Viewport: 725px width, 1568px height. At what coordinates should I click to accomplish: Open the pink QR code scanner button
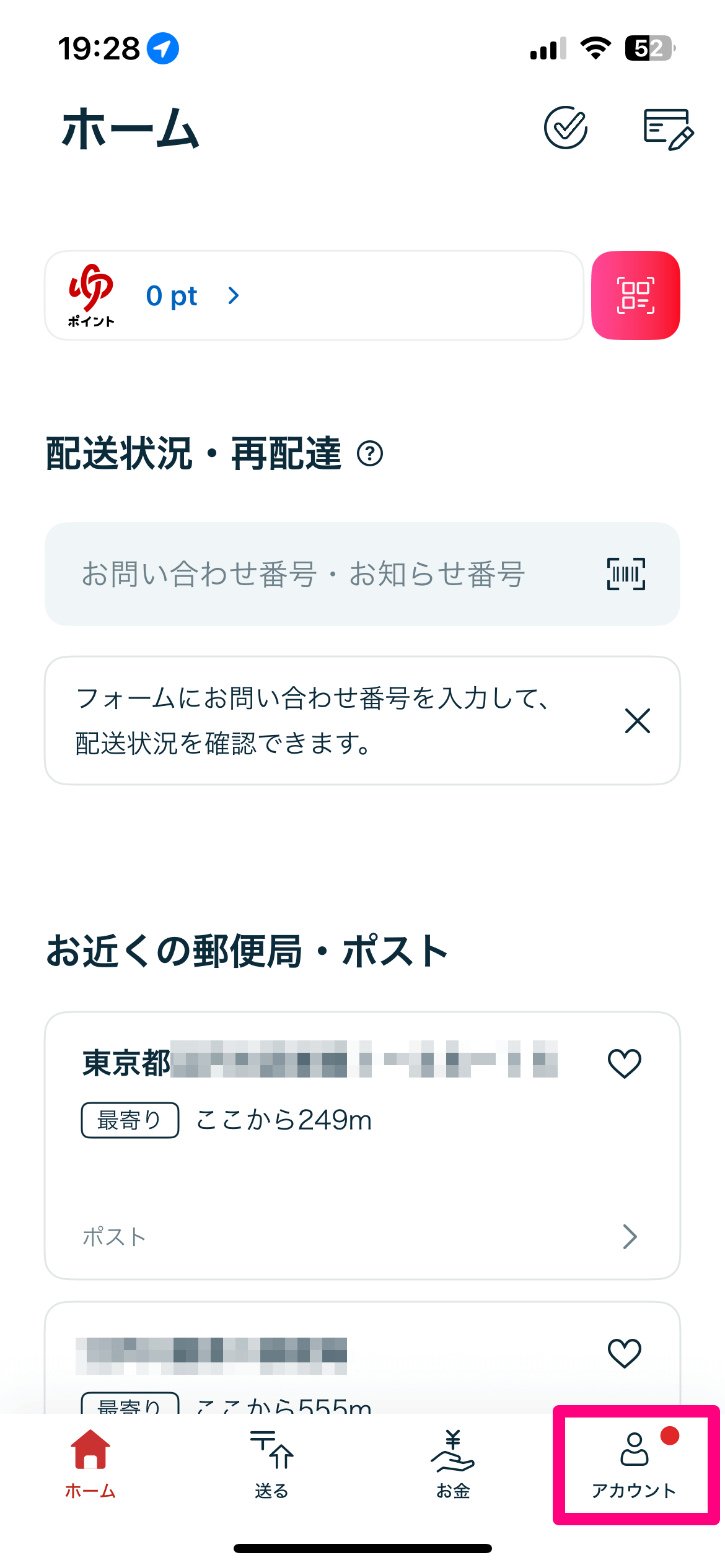point(636,295)
